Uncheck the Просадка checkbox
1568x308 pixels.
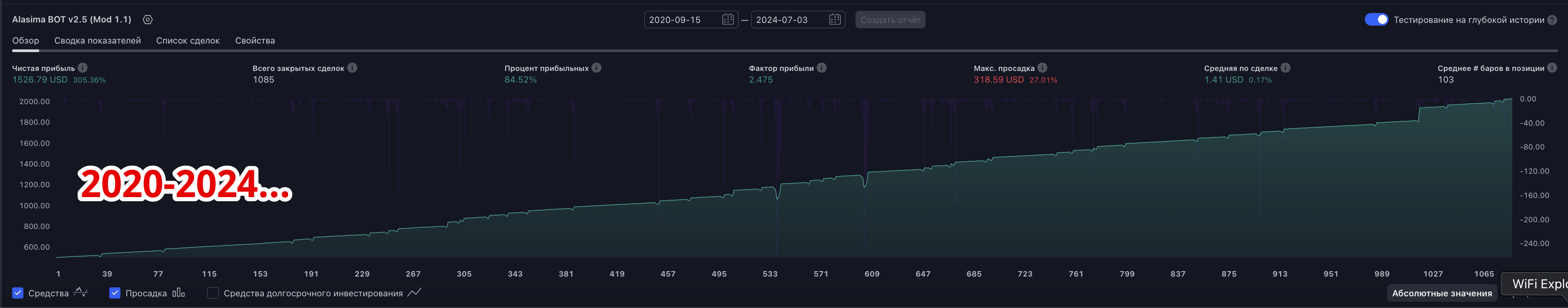(x=115, y=293)
